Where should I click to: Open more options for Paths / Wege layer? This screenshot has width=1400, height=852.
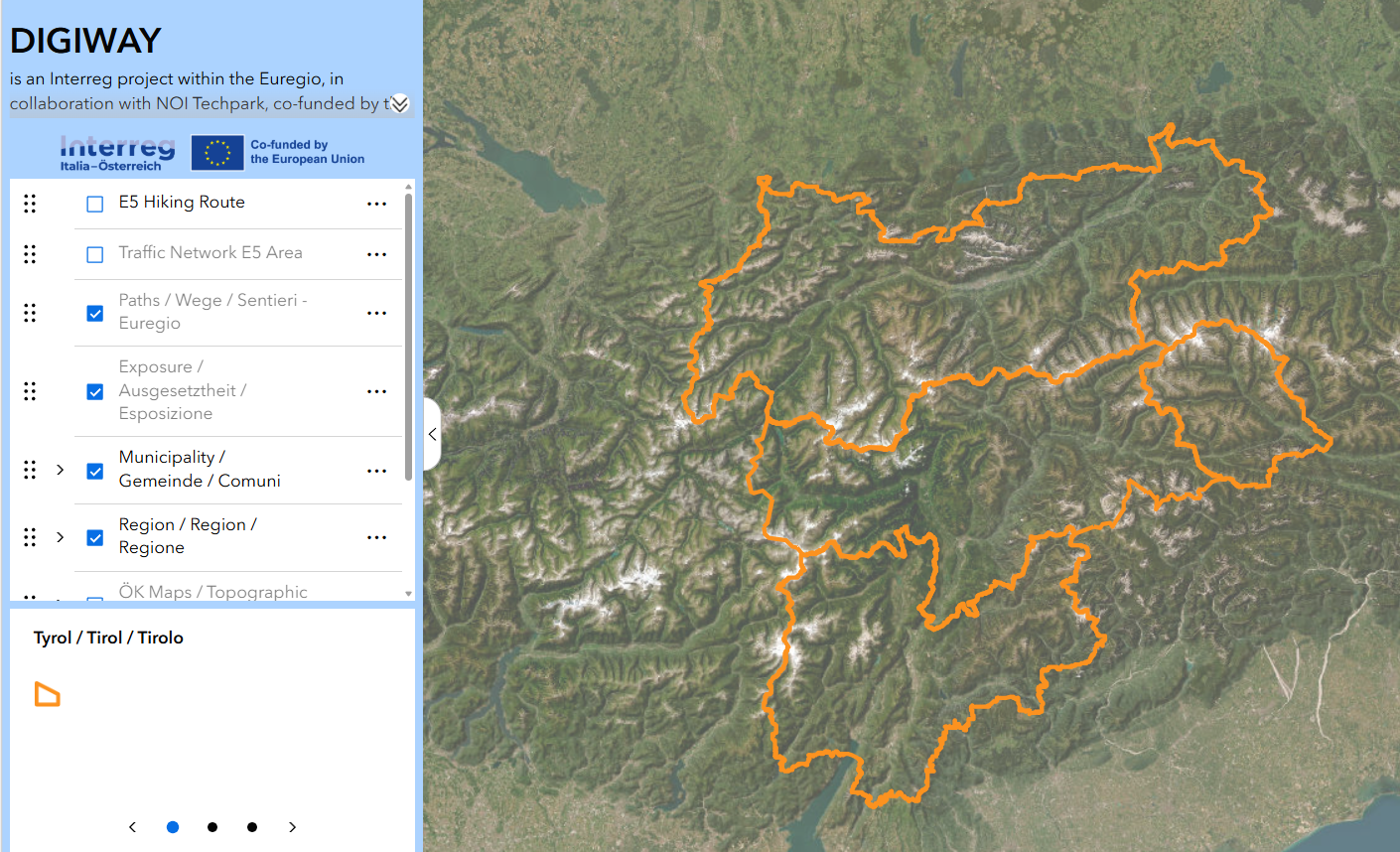pos(376,313)
